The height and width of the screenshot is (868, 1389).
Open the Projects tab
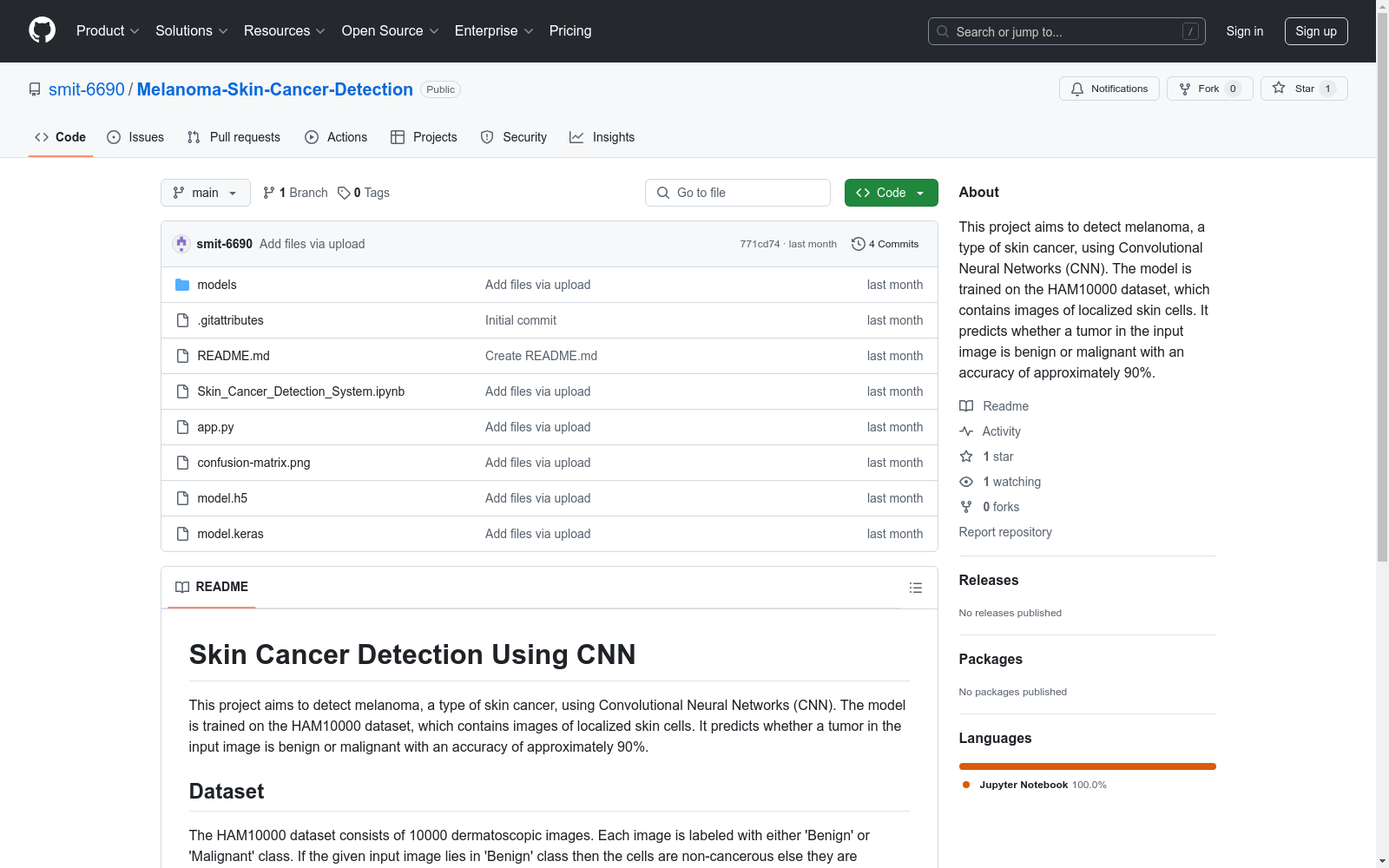[424, 137]
